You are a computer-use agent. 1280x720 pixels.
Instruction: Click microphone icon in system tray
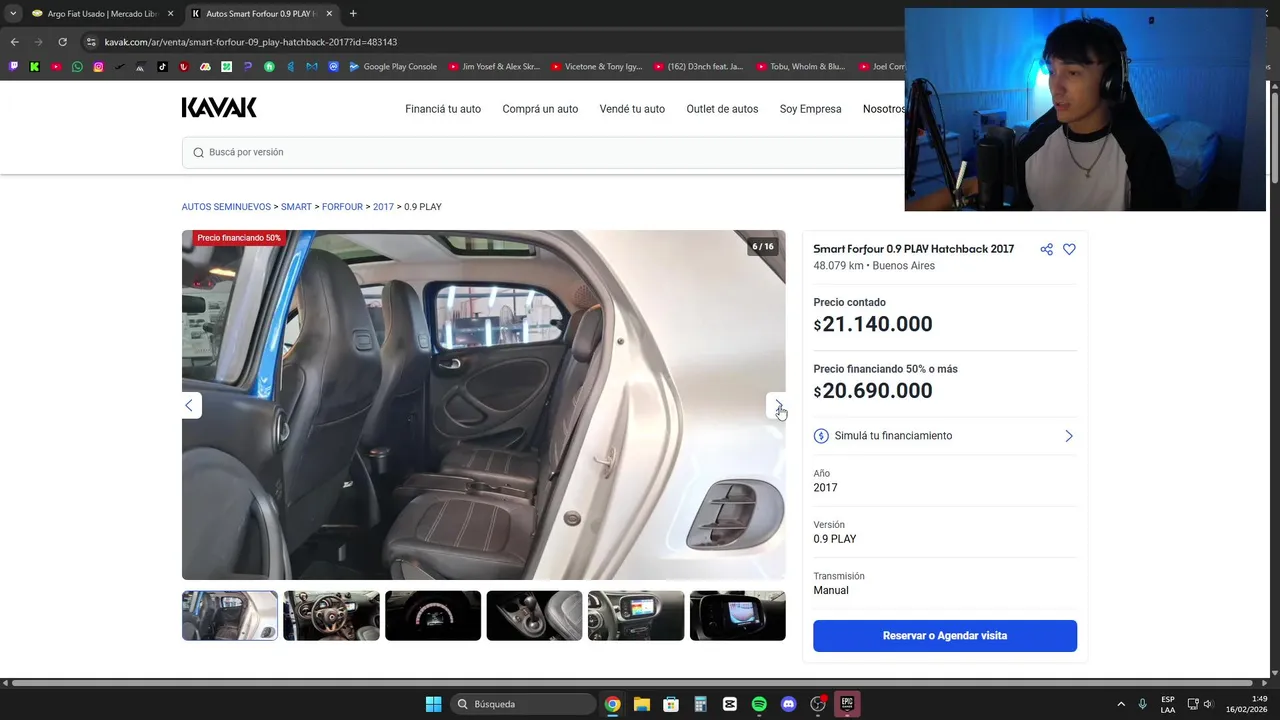(x=1142, y=704)
